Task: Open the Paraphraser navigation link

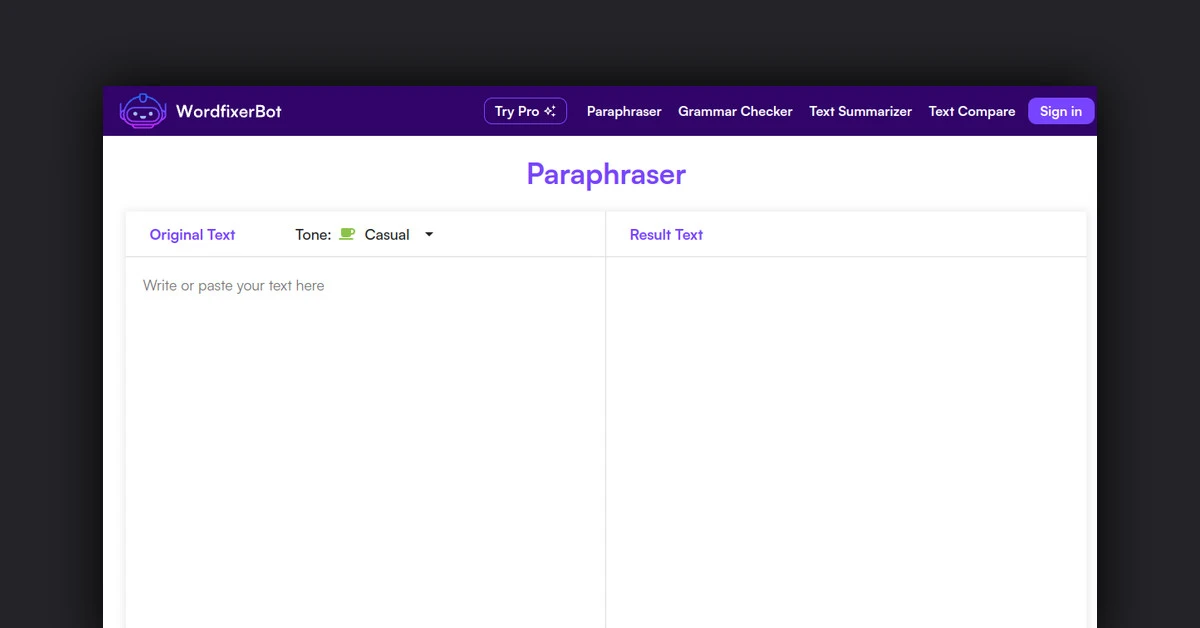Action: [624, 112]
